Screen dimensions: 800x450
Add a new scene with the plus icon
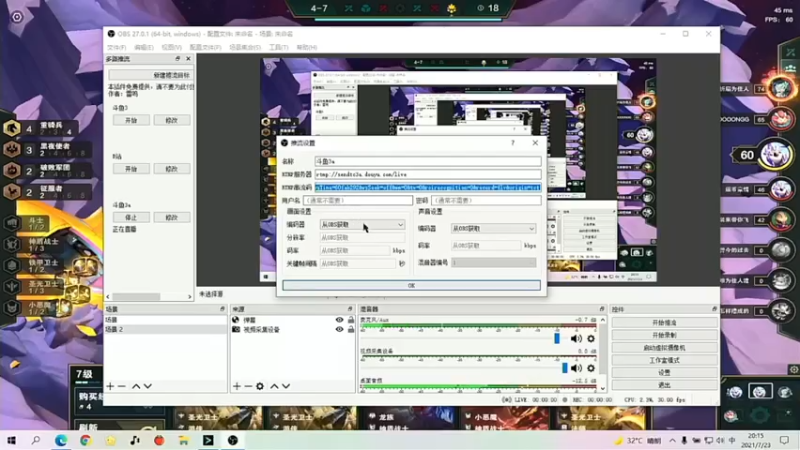click(x=110, y=386)
